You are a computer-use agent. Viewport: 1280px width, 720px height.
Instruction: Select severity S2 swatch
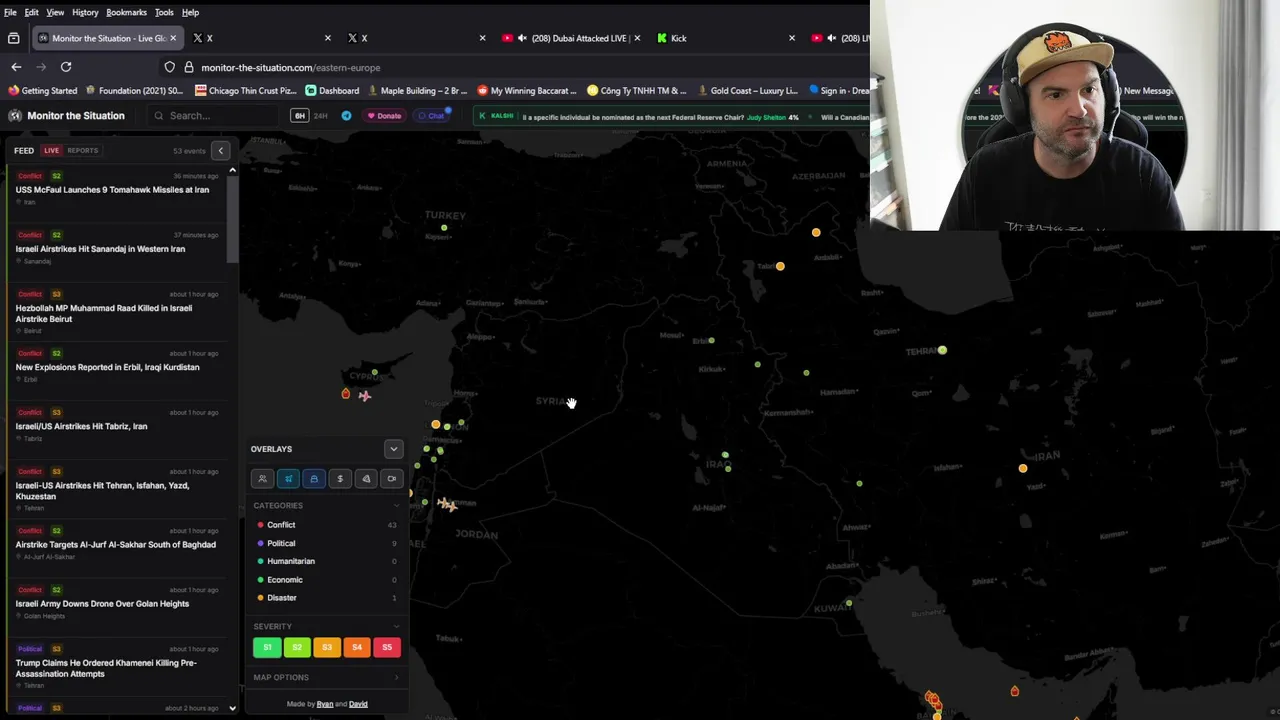pos(297,647)
